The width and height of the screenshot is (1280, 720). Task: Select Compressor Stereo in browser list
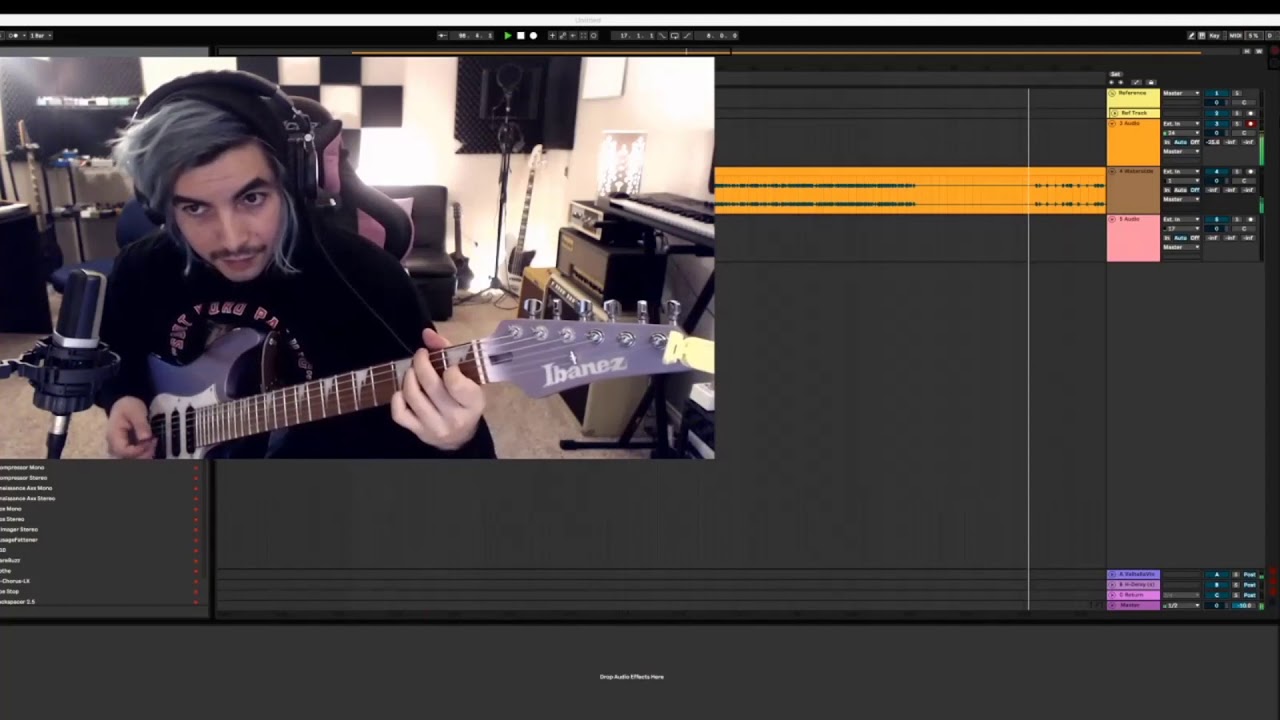coord(24,478)
